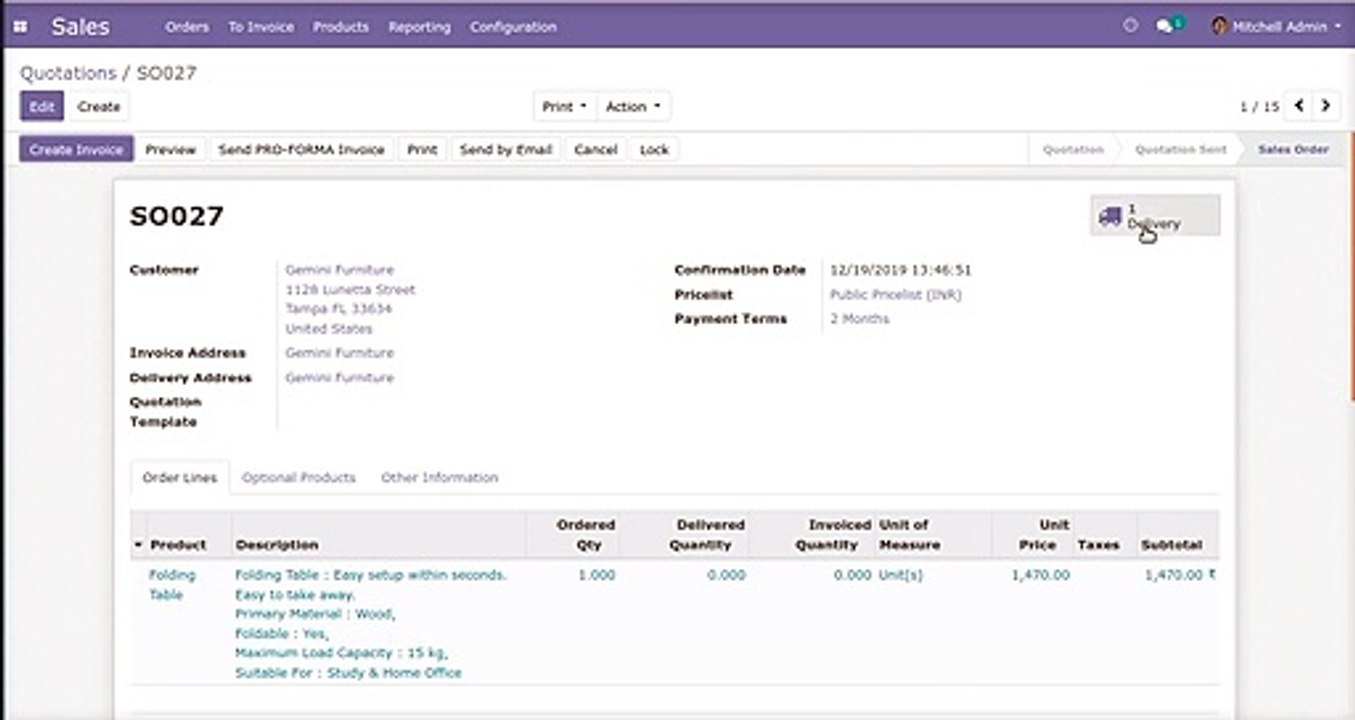Click Subtotal column header
Viewport: 1355px width, 720px height.
coord(1172,545)
